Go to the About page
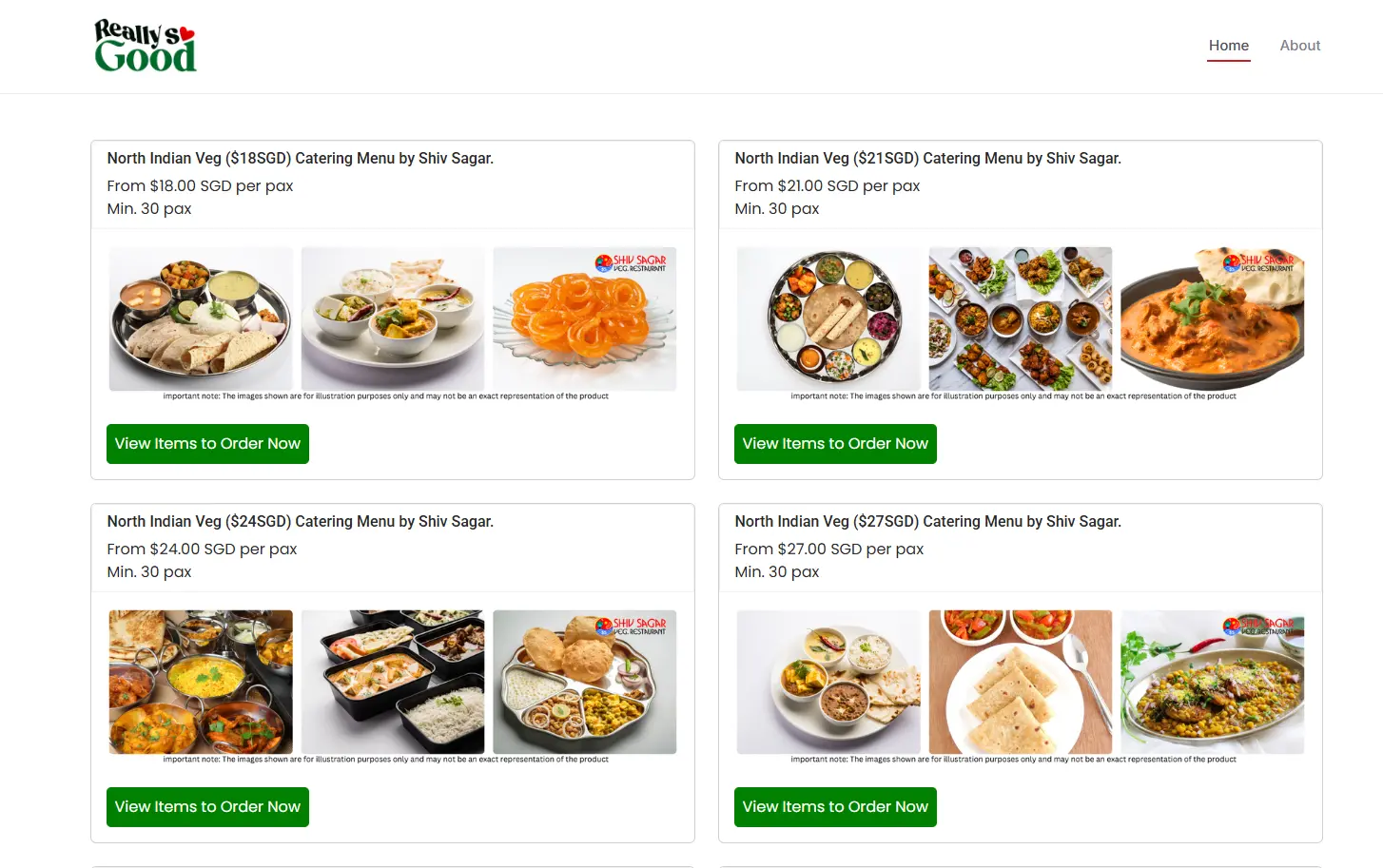The image size is (1383, 868). coord(1299,46)
